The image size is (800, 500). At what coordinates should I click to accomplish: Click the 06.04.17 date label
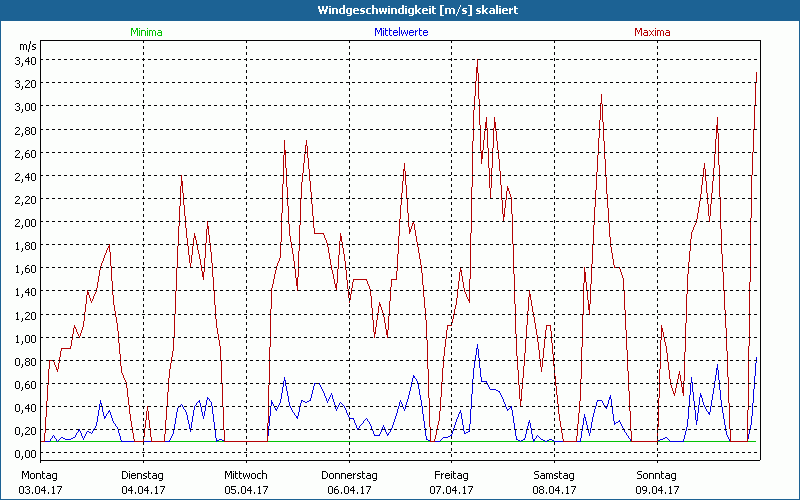(349, 490)
